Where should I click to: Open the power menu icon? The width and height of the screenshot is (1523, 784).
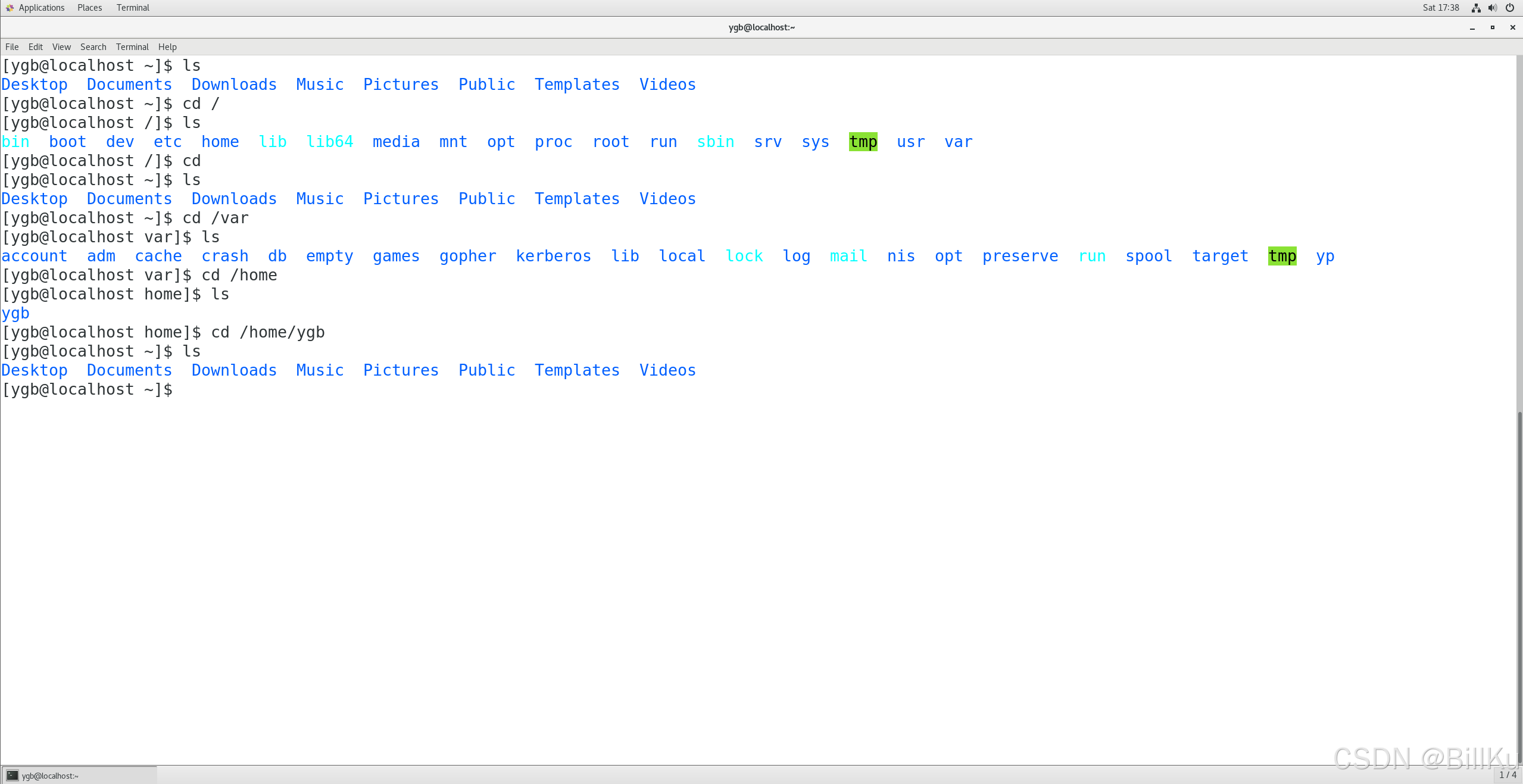[x=1510, y=8]
